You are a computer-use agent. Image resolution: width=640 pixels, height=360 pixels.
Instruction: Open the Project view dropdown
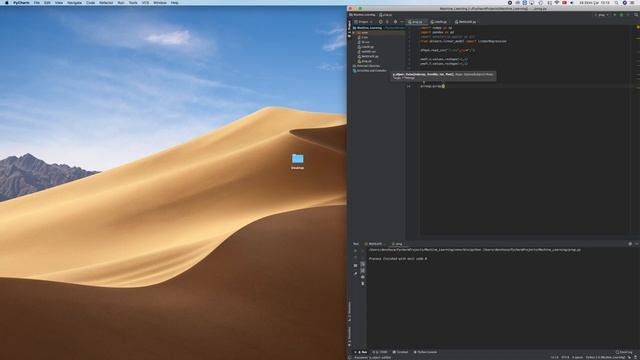tap(364, 22)
